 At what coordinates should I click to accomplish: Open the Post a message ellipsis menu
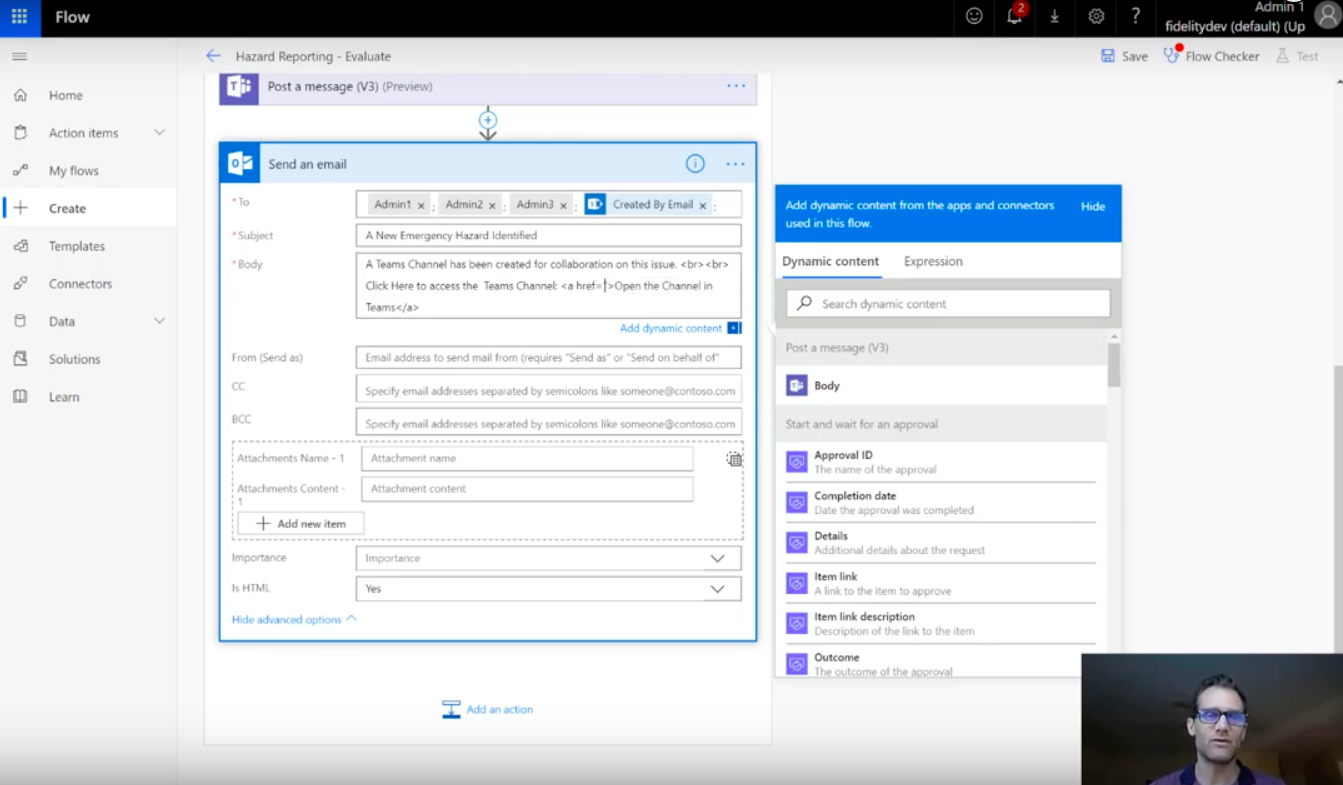coord(736,86)
